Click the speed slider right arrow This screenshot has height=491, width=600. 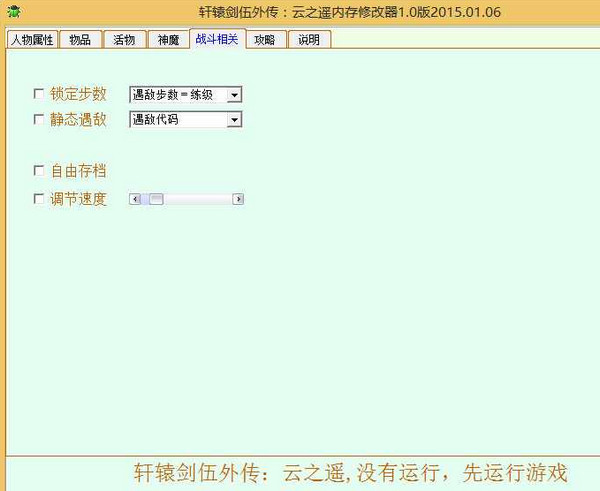pyautogui.click(x=238, y=199)
